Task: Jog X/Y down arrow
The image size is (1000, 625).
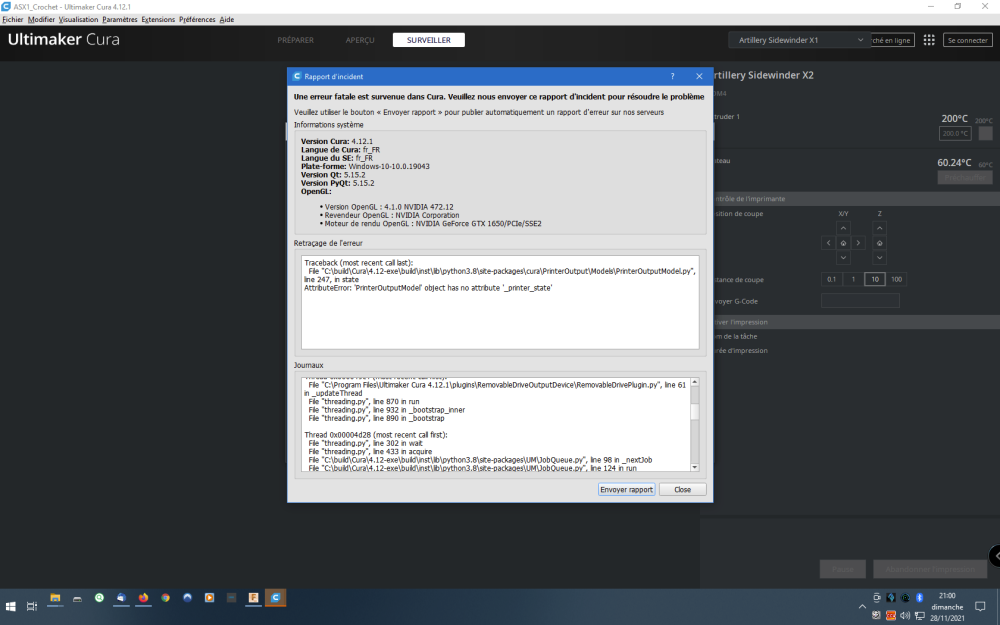Action: coord(843,258)
